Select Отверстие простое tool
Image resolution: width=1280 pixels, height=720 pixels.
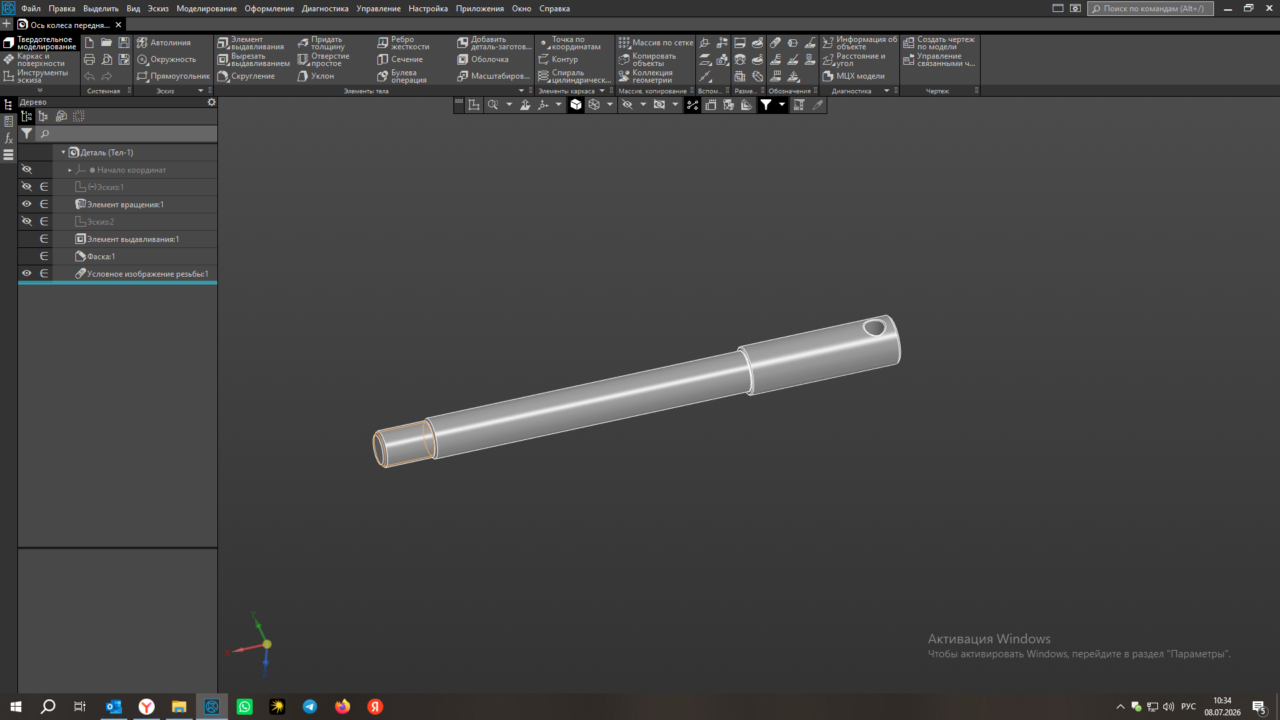coord(324,59)
